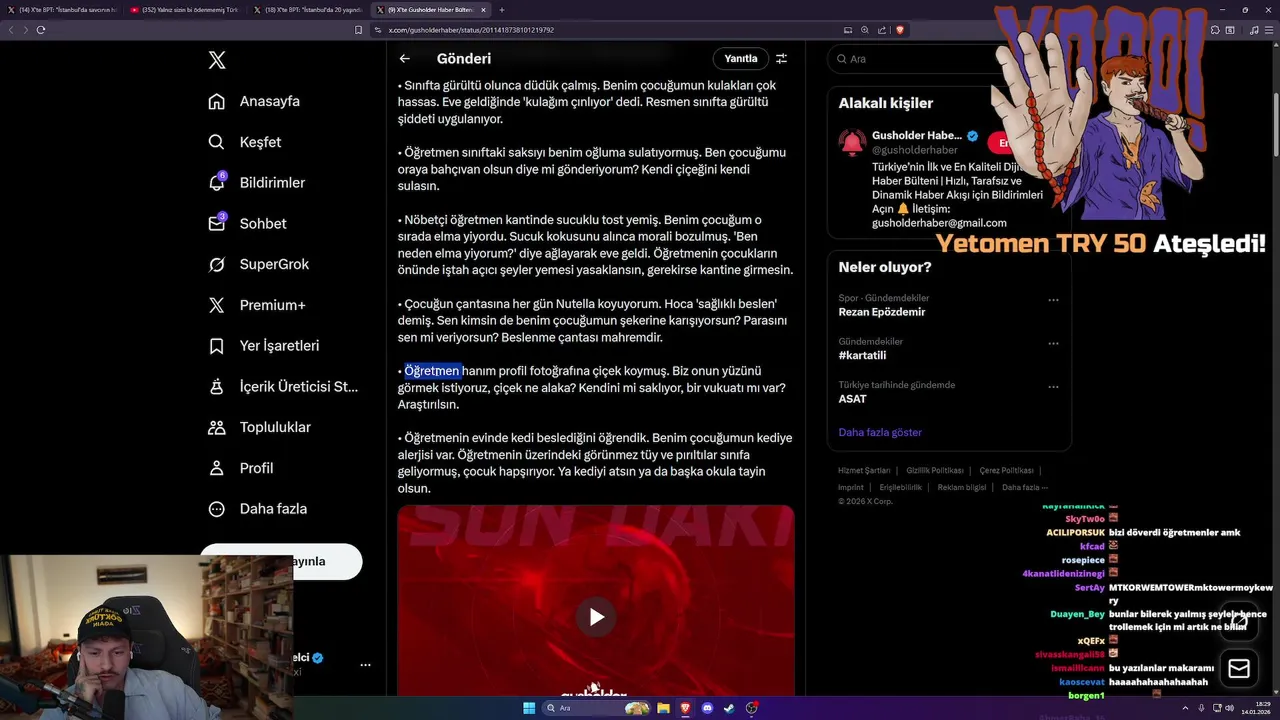Switch to first X'te BPT tab
1280x720 pixels.
[63, 10]
